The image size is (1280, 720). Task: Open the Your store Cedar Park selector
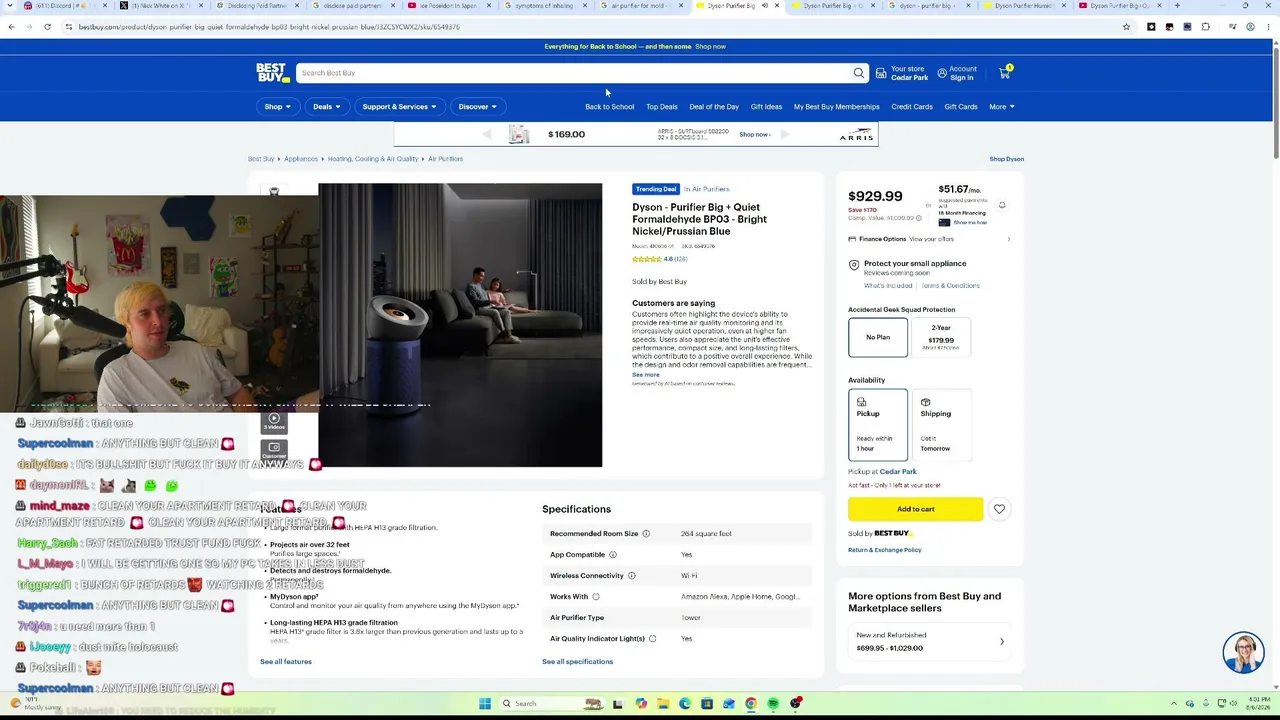(x=901, y=73)
